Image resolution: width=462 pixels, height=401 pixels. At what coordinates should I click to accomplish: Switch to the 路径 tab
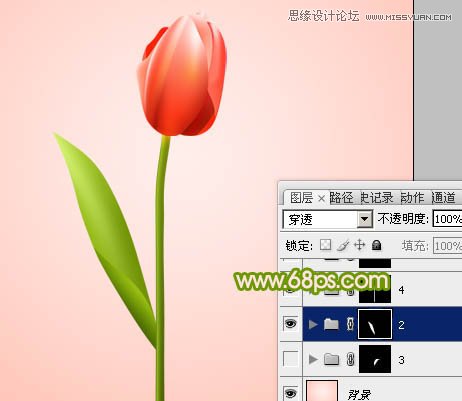click(342, 198)
